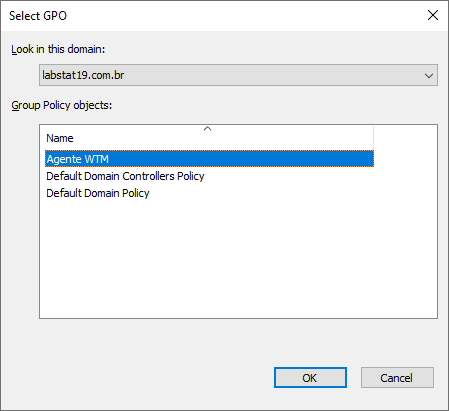
Task: Click the 'Group Policy objects' label
Action: pyautogui.click(x=62, y=105)
